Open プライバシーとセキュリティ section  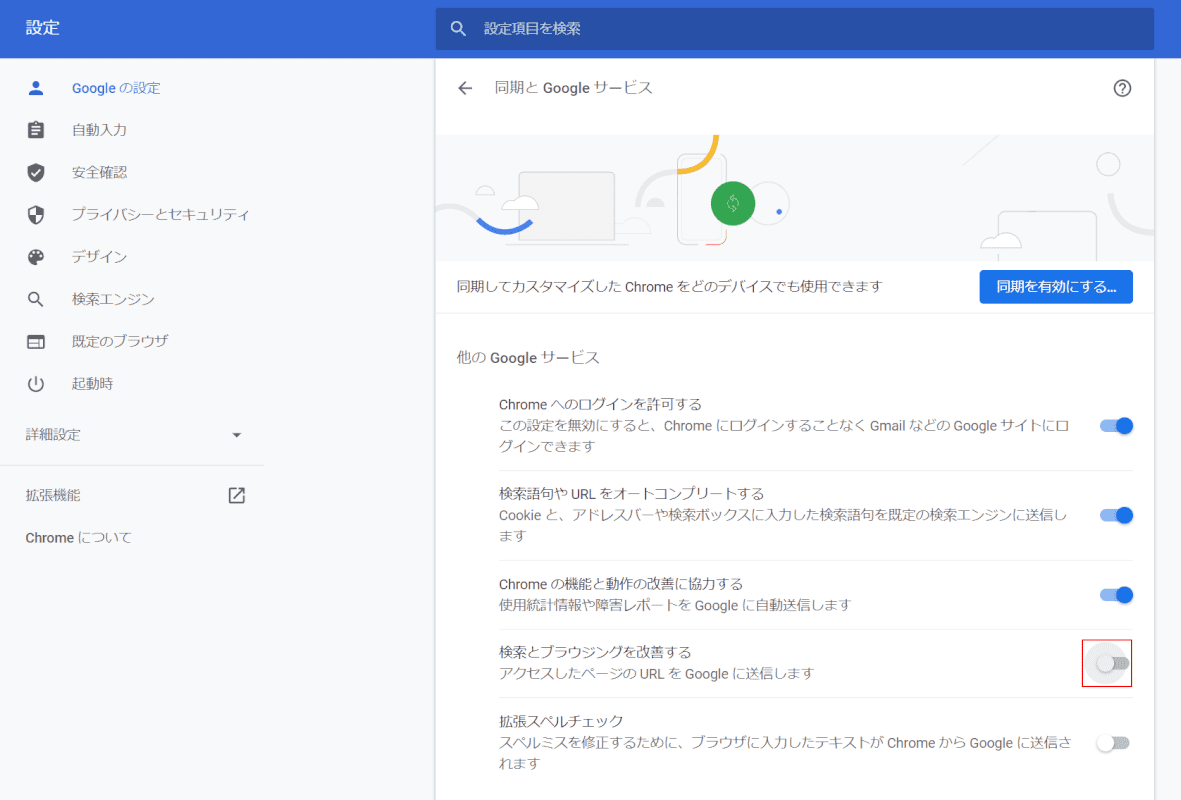pos(160,215)
